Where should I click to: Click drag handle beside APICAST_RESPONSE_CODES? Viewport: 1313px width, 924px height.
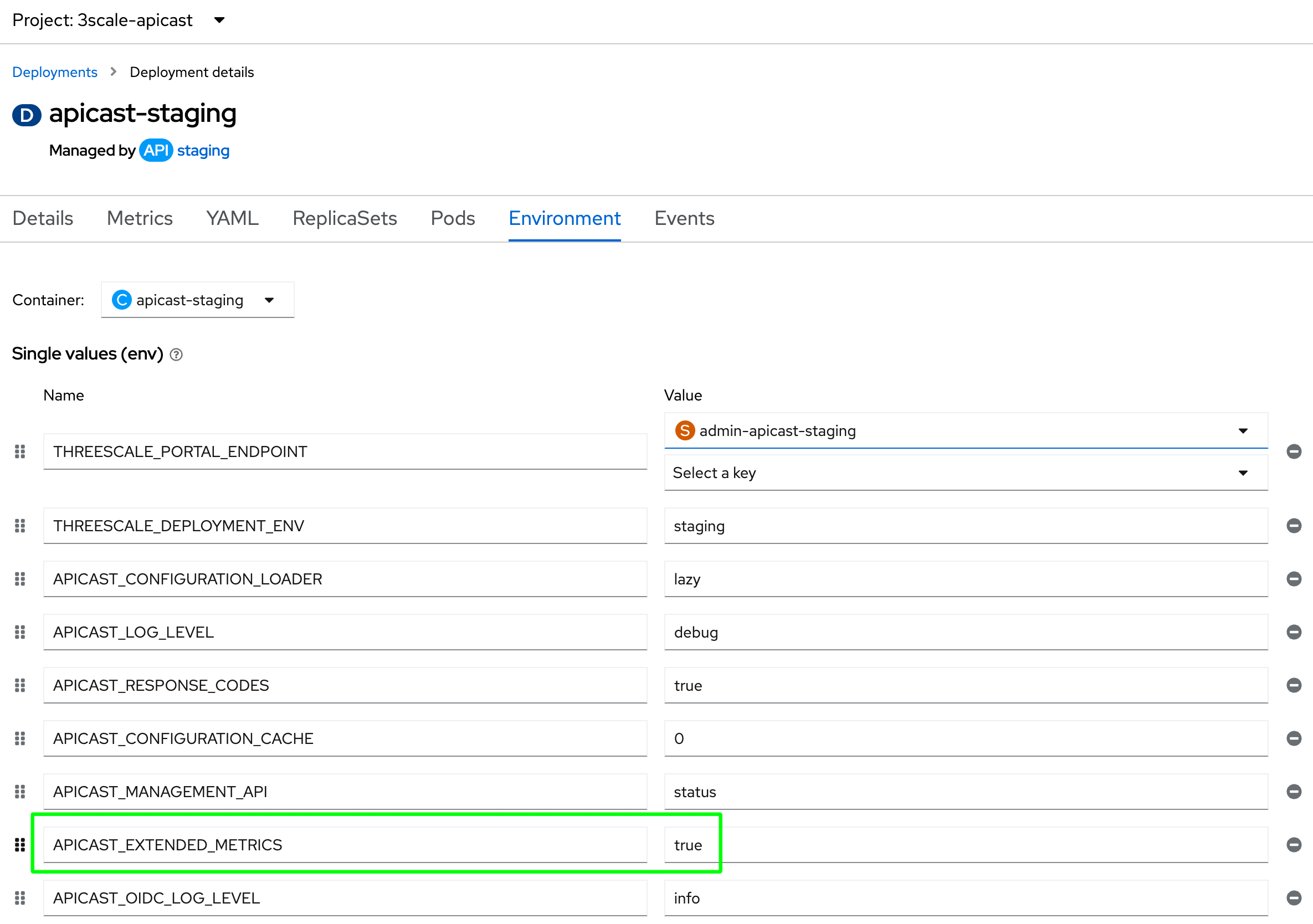tap(20, 685)
